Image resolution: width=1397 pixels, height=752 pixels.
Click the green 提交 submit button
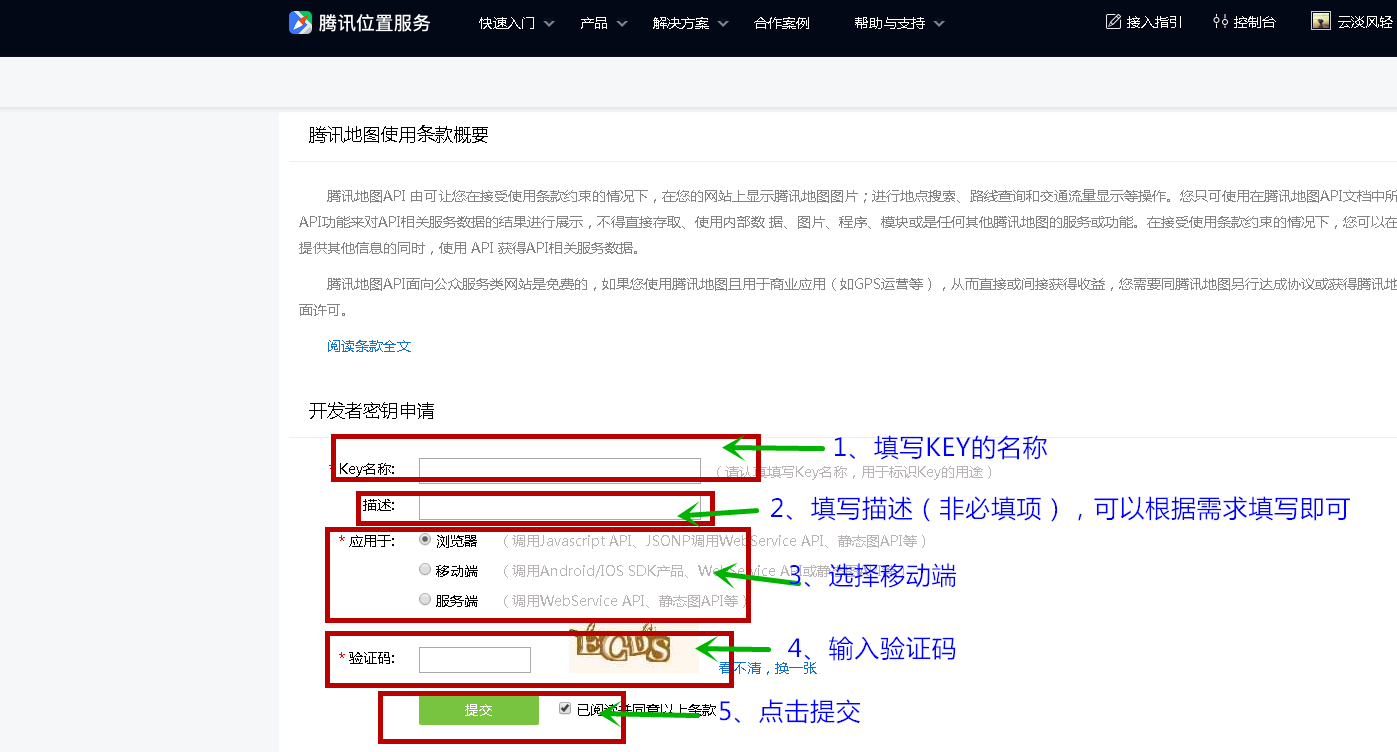click(479, 710)
